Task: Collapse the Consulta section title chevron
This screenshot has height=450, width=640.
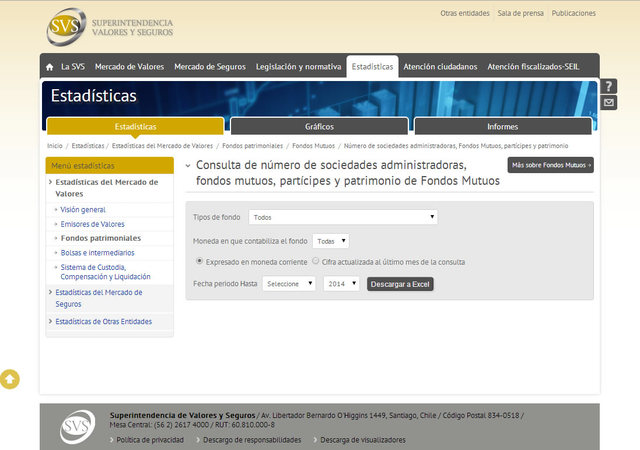Action: coord(188,166)
